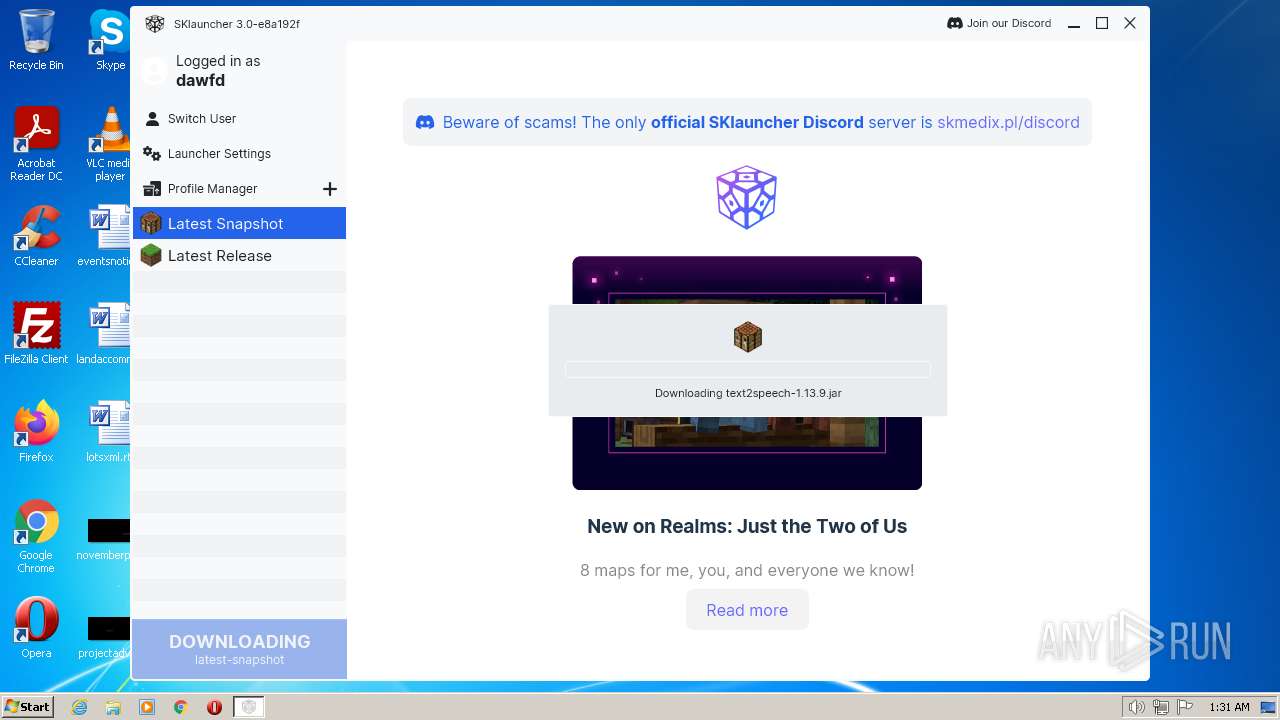Image resolution: width=1280 pixels, height=720 pixels.
Task: Click the Launcher Settings gears icon
Action: click(152, 154)
